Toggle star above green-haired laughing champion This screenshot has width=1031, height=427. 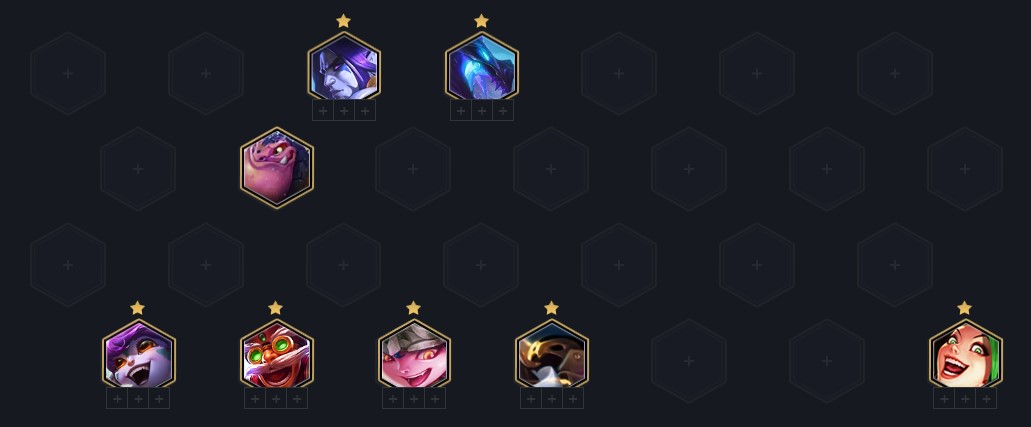(965, 308)
